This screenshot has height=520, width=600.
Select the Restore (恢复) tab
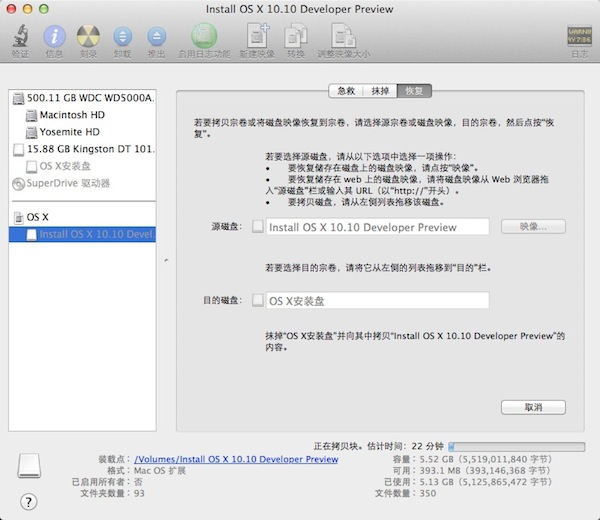[414, 91]
